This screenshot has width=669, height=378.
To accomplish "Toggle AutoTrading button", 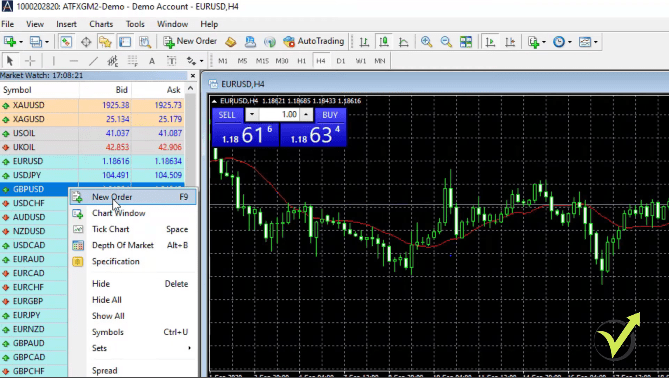I will pyautogui.click(x=314, y=41).
